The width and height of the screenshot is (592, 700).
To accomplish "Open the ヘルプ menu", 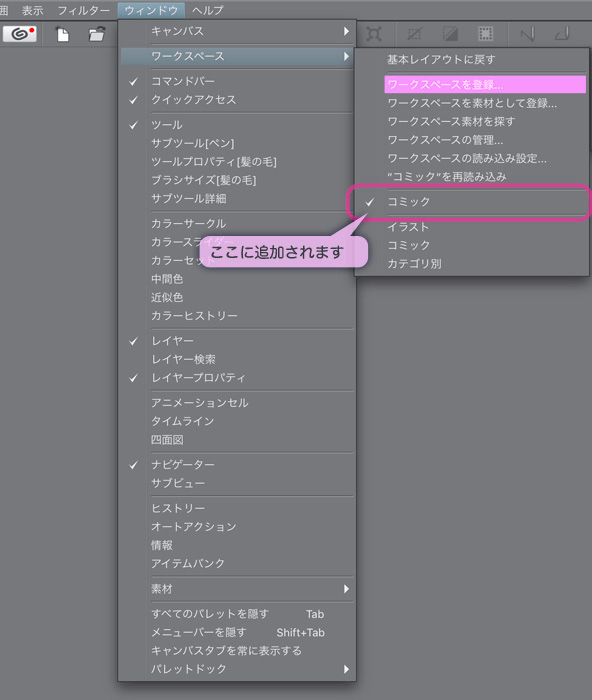I will (208, 10).
